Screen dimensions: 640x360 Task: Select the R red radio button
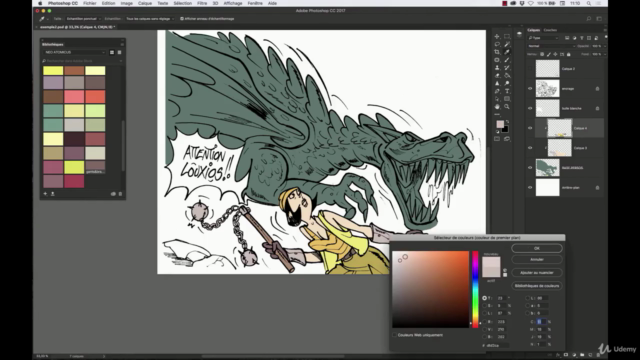click(484, 322)
